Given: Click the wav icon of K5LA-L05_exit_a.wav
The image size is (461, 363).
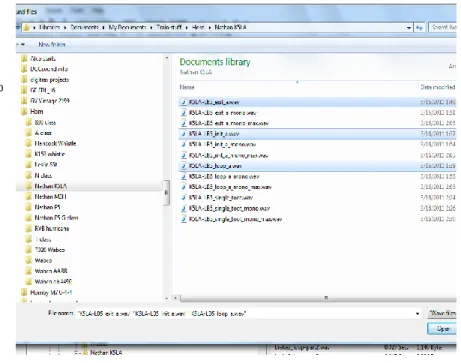Looking at the screenshot, I should click(x=183, y=102).
